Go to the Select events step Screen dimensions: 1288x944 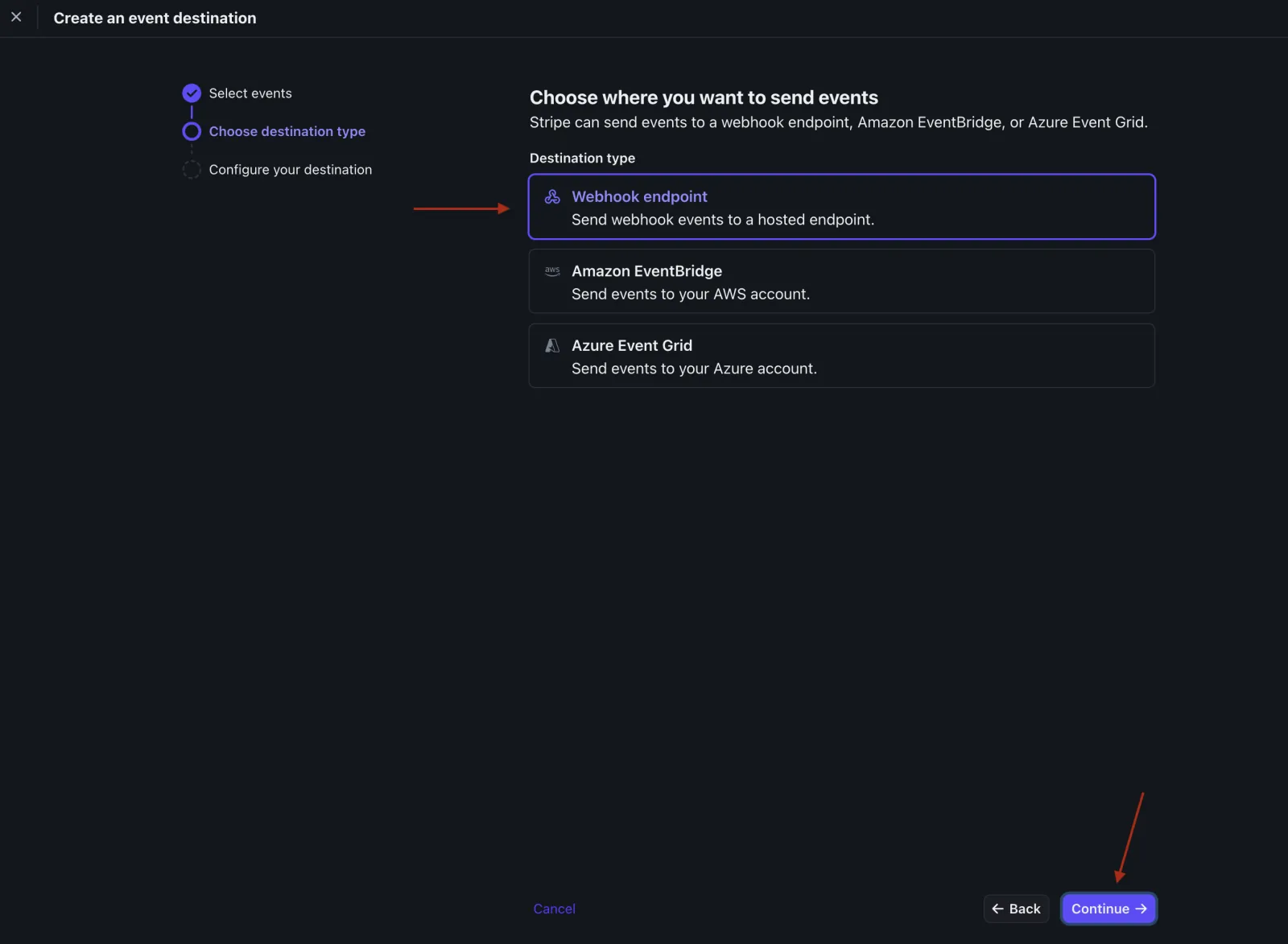tap(250, 93)
